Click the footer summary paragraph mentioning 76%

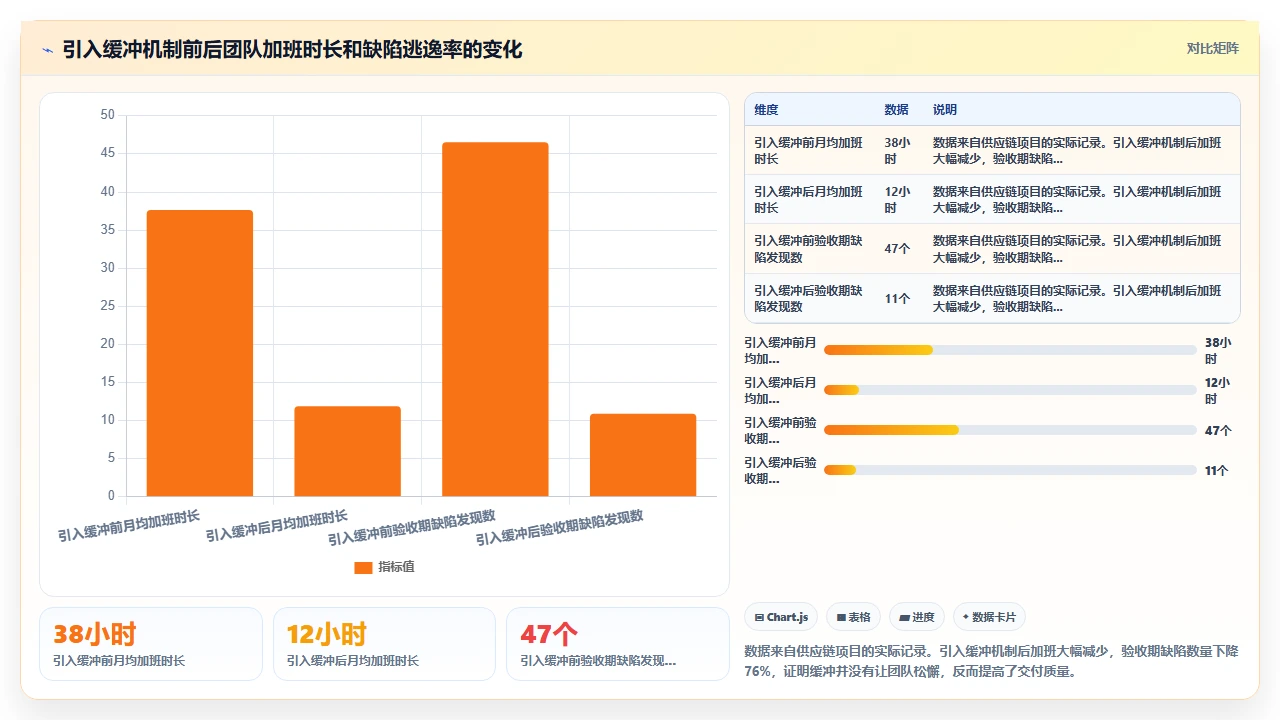click(x=992, y=661)
